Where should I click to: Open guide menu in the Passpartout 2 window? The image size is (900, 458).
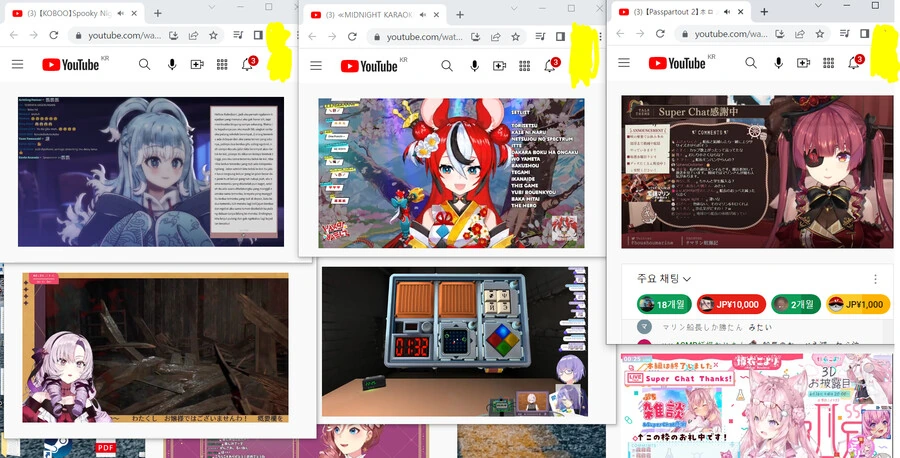[624, 63]
